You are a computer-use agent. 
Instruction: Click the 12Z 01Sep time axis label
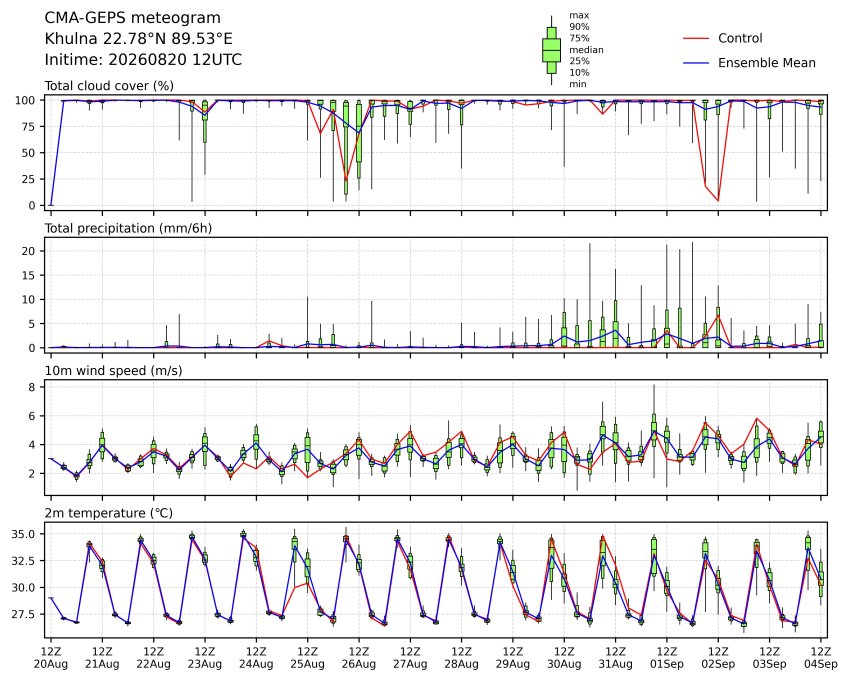667,658
